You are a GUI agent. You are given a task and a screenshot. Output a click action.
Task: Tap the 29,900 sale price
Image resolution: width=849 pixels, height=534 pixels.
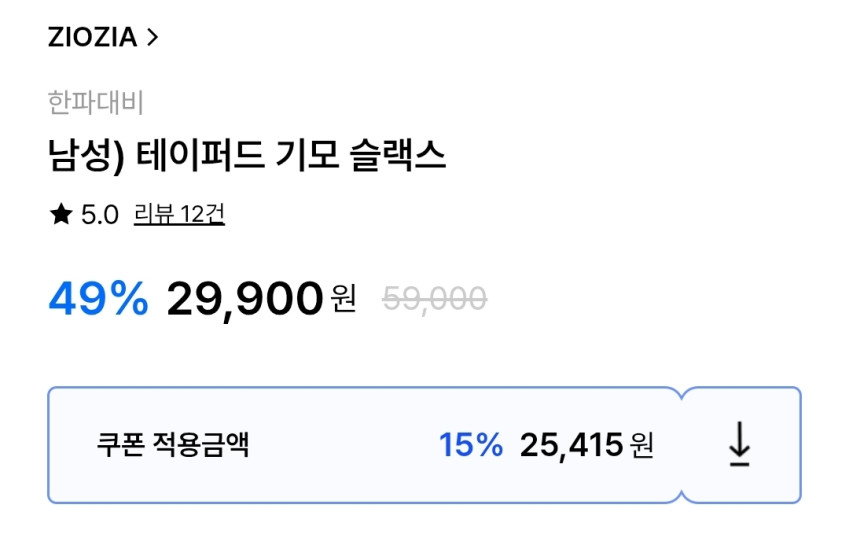click(245, 298)
